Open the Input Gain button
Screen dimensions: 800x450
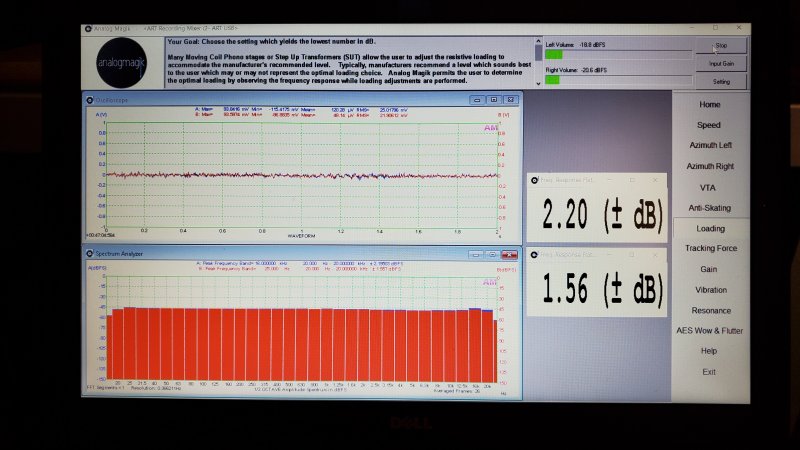(x=721, y=64)
